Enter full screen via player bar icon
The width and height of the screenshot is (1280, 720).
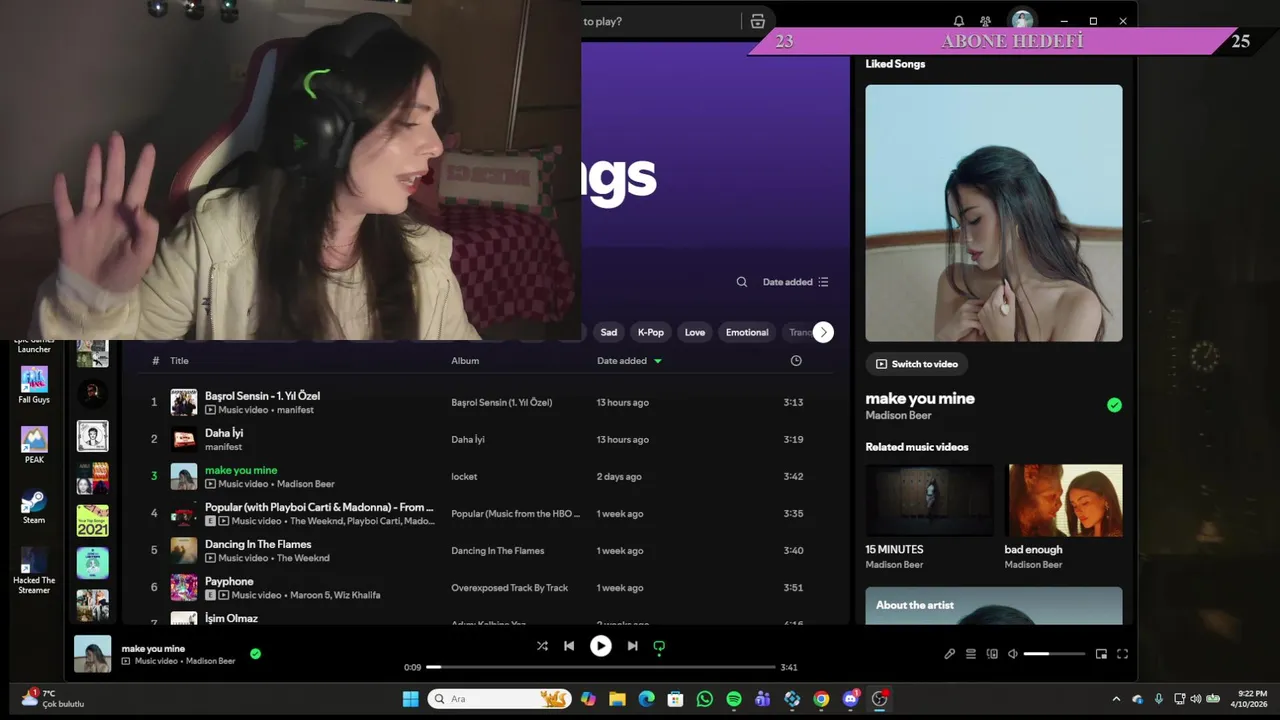pos(1122,654)
